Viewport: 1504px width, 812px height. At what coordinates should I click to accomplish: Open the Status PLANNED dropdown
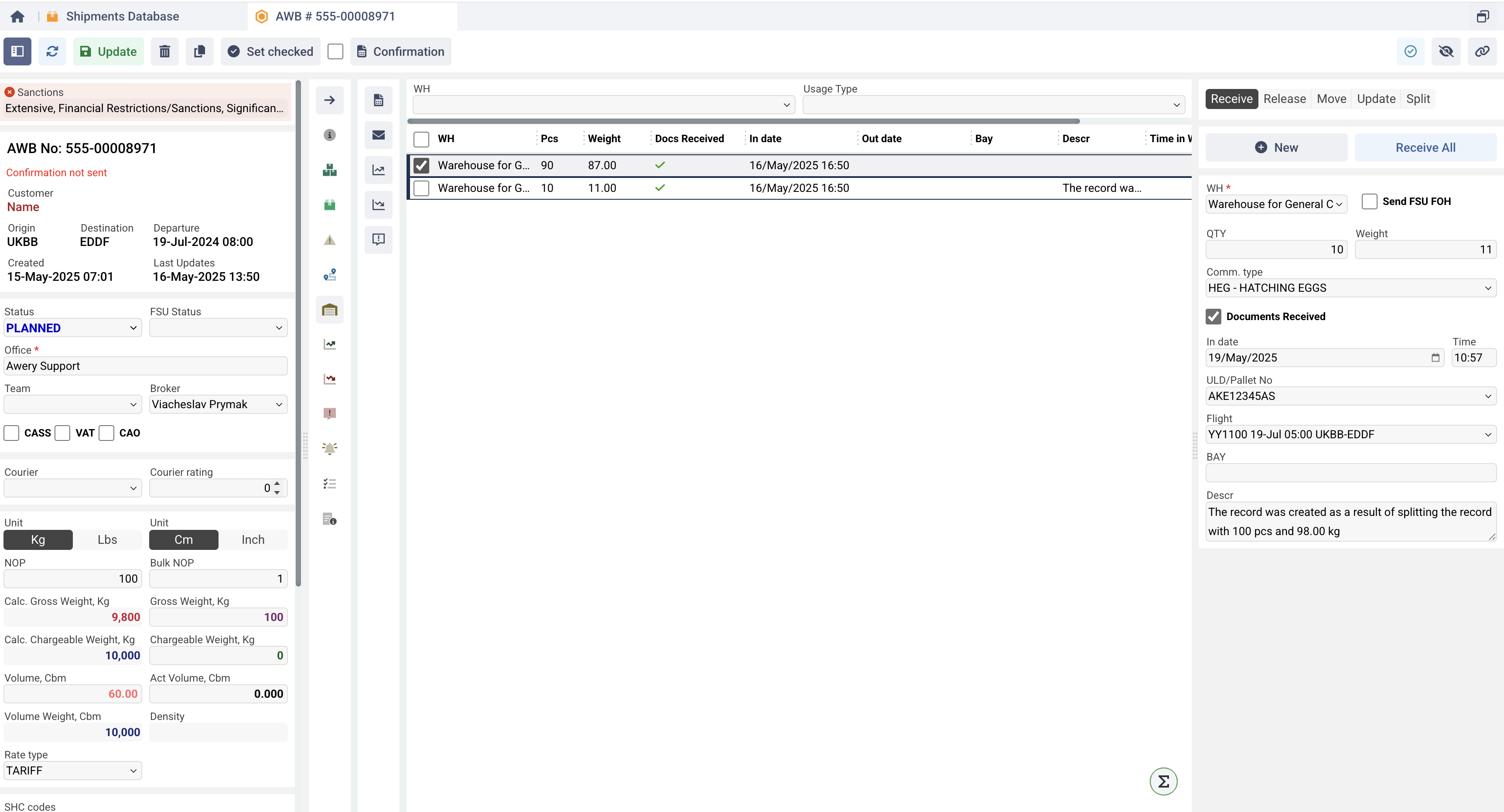(72, 328)
